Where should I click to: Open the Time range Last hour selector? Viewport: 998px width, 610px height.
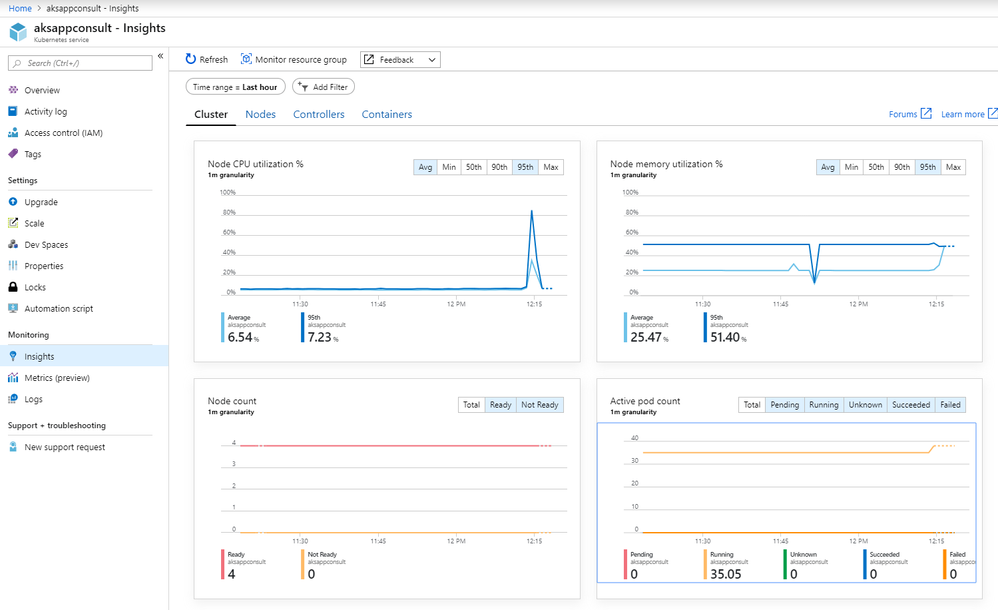pos(235,87)
